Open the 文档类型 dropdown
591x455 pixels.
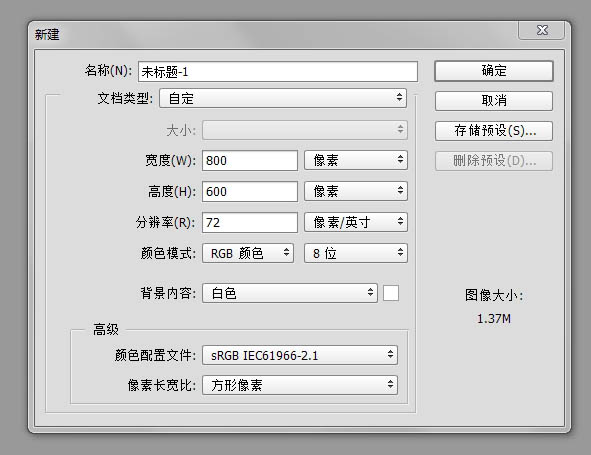tap(283, 98)
